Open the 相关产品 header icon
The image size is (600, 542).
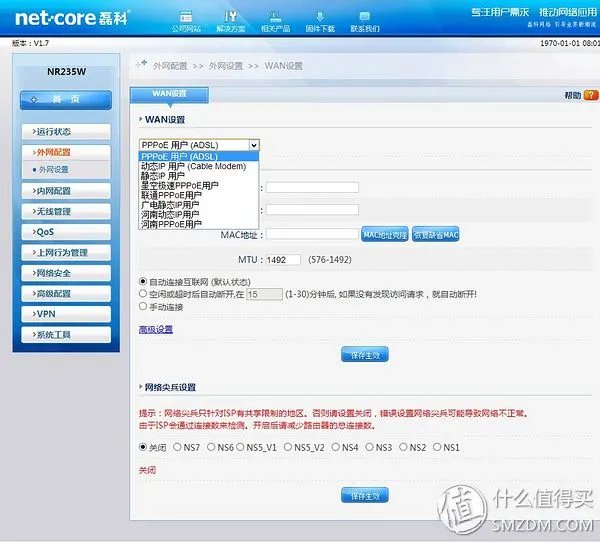tap(276, 16)
